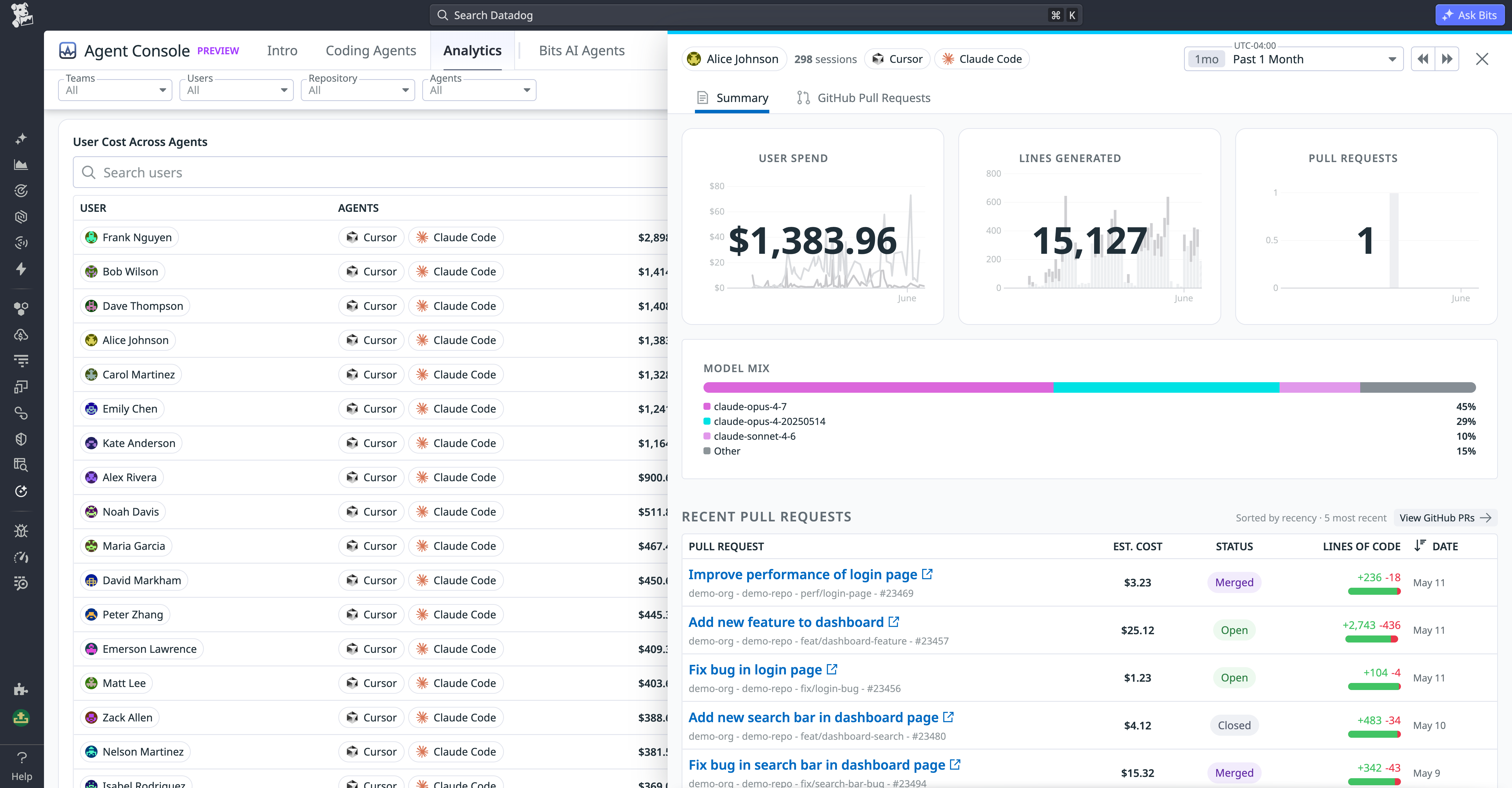Image resolution: width=1512 pixels, height=788 pixels.
Task: Switch to the Intro tab
Action: tap(282, 51)
